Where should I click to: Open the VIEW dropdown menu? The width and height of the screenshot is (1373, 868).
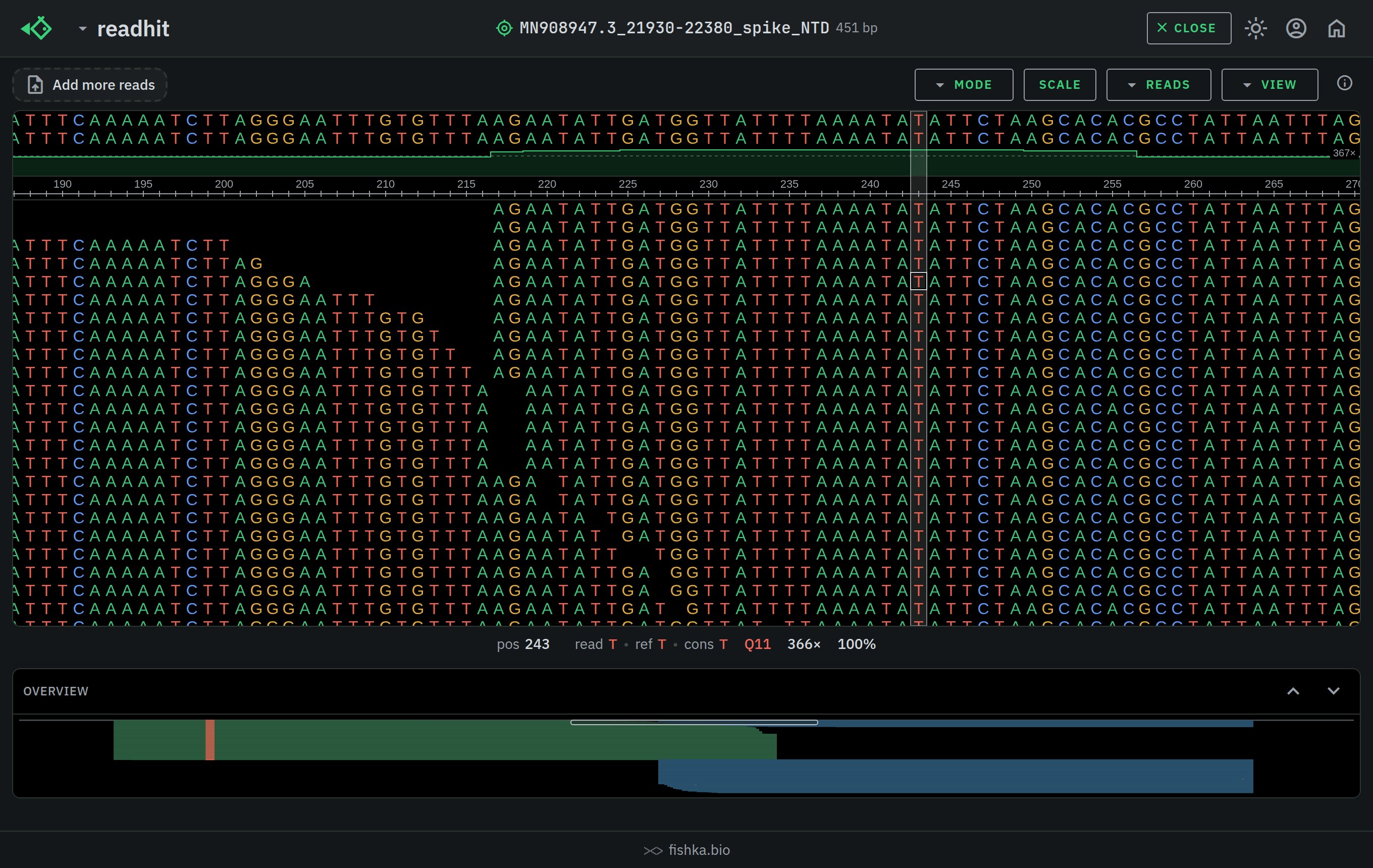(x=1269, y=85)
